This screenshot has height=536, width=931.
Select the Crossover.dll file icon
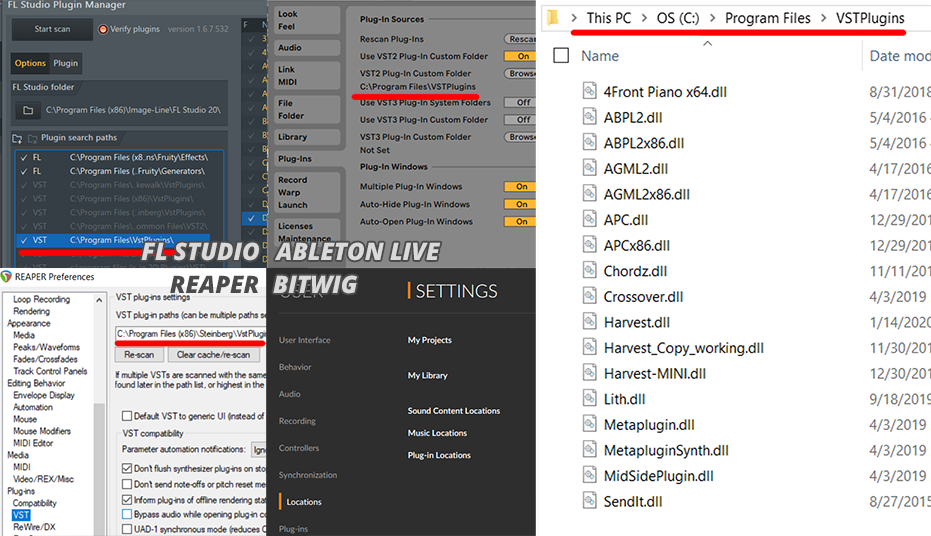click(589, 296)
